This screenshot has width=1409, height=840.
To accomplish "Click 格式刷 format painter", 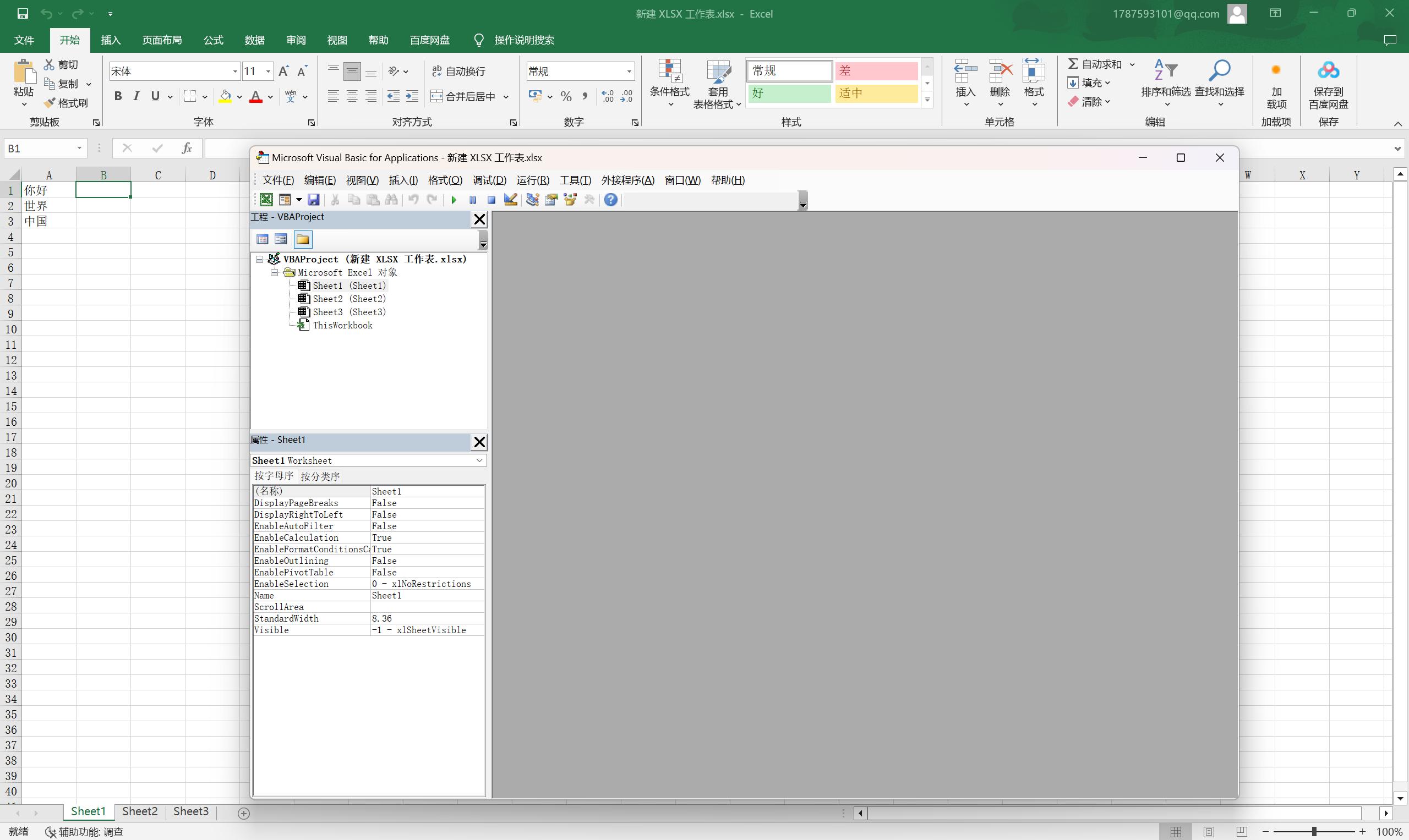I will [67, 103].
